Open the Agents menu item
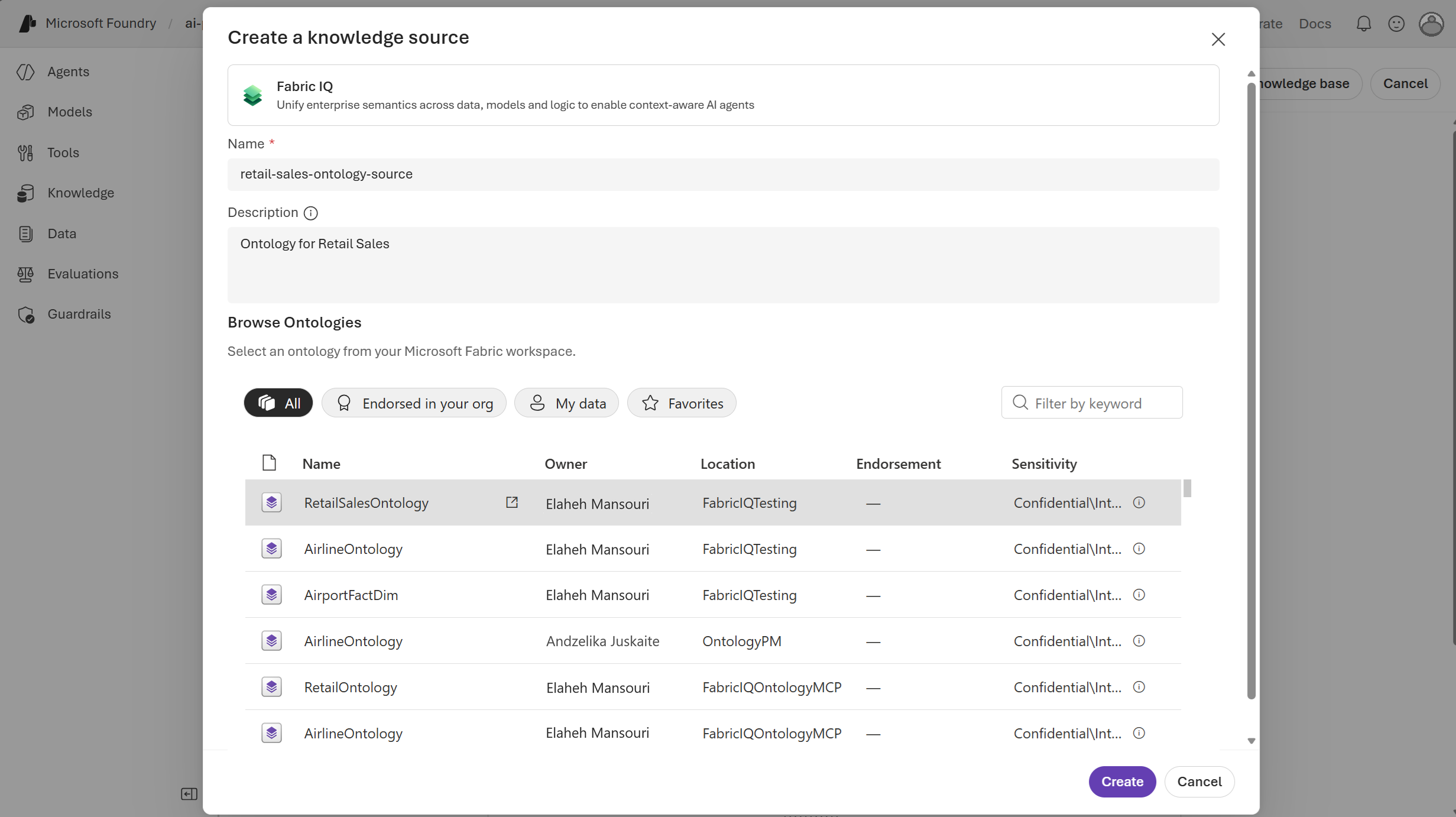1456x817 pixels. tap(69, 72)
